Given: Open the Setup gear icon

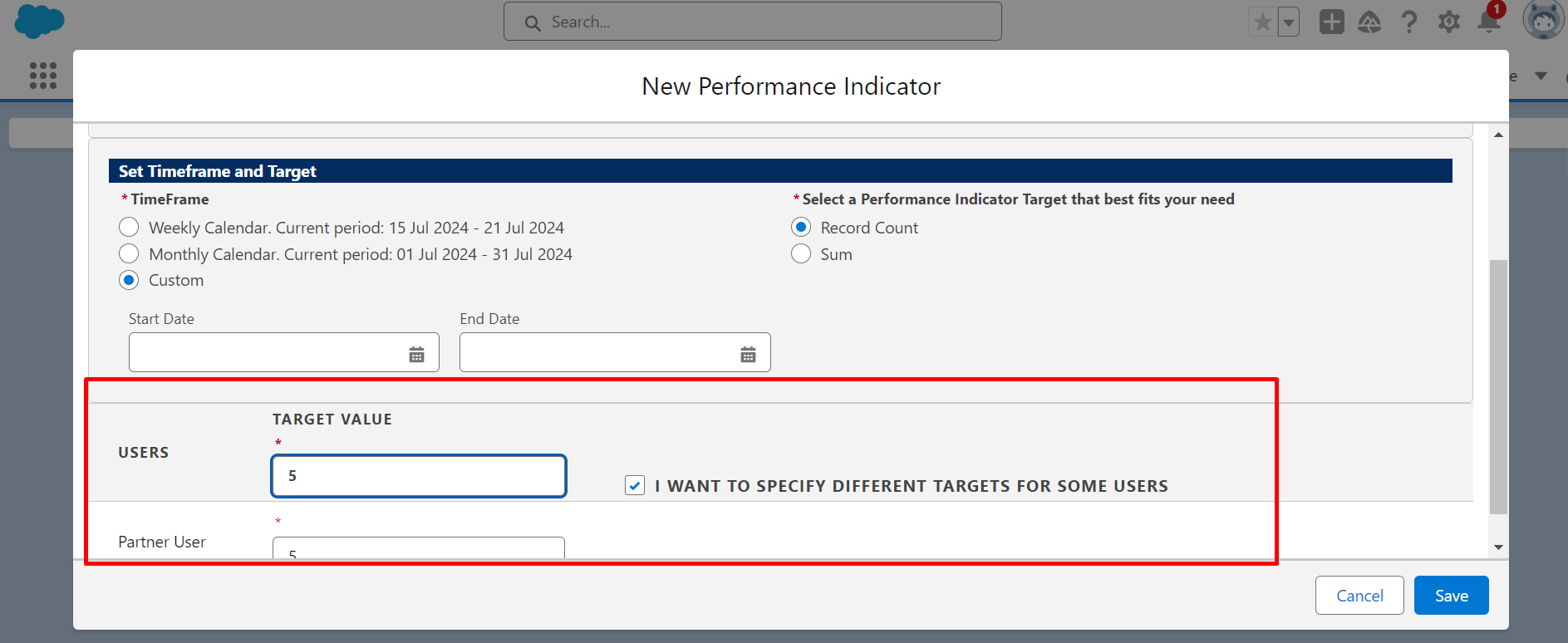Looking at the screenshot, I should pyautogui.click(x=1449, y=22).
